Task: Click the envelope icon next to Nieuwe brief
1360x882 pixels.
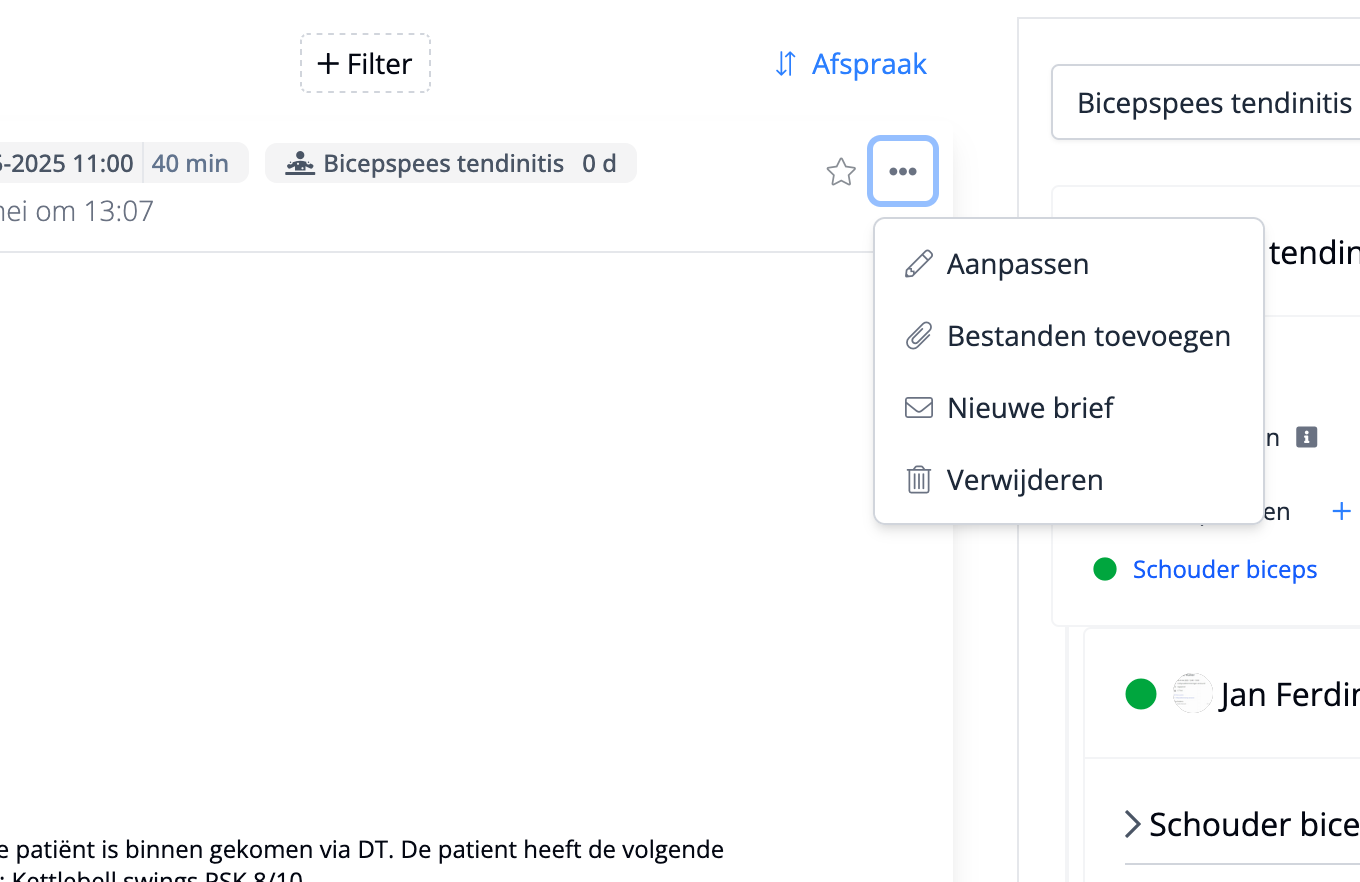Action: point(917,407)
